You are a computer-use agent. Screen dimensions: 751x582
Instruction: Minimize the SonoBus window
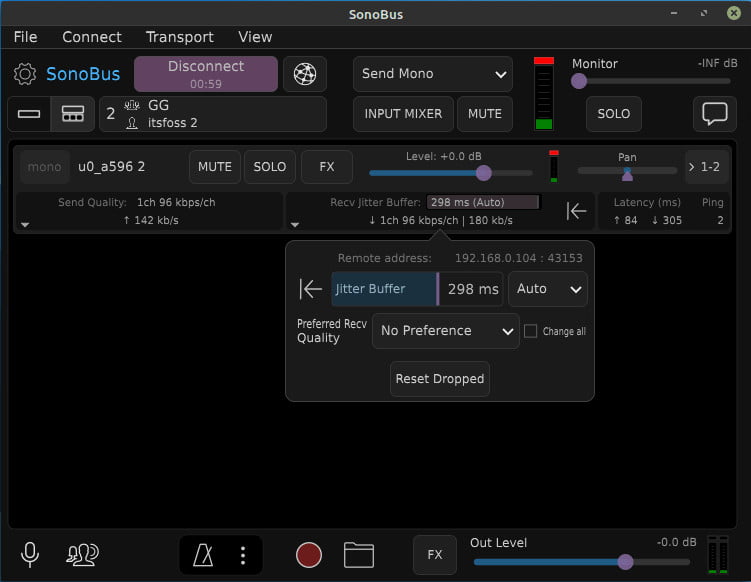pos(674,13)
